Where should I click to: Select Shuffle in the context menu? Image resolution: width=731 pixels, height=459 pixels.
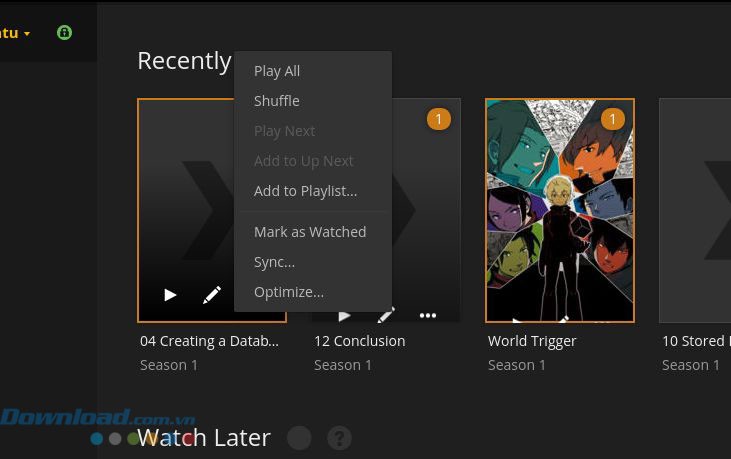(277, 101)
